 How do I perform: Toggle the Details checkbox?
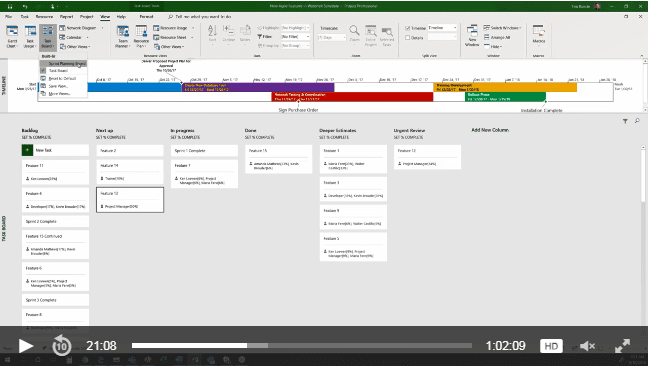407,38
